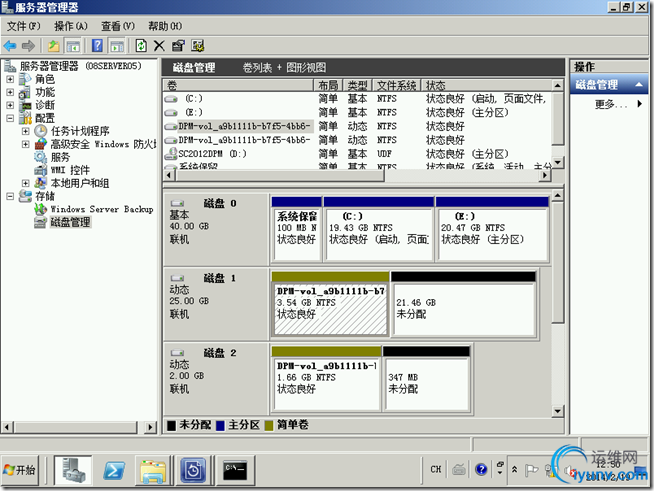Click the graphical view scroll-down arrow

coord(558,411)
